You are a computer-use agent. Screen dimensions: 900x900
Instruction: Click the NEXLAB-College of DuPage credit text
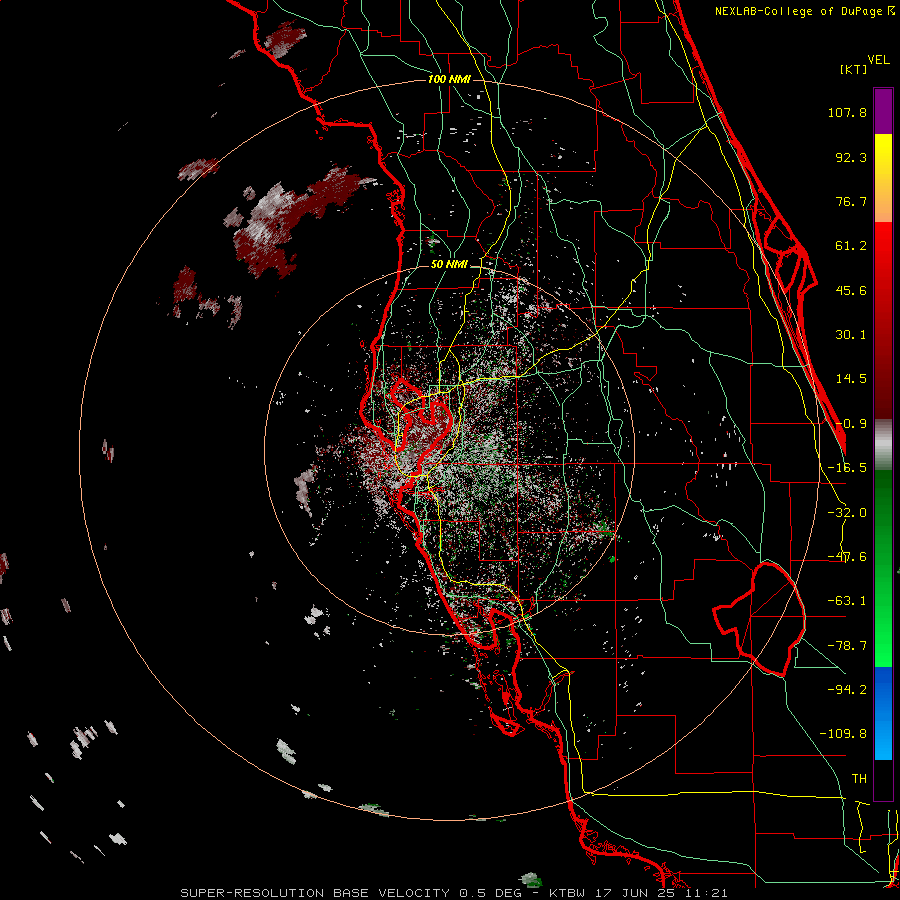(805, 11)
